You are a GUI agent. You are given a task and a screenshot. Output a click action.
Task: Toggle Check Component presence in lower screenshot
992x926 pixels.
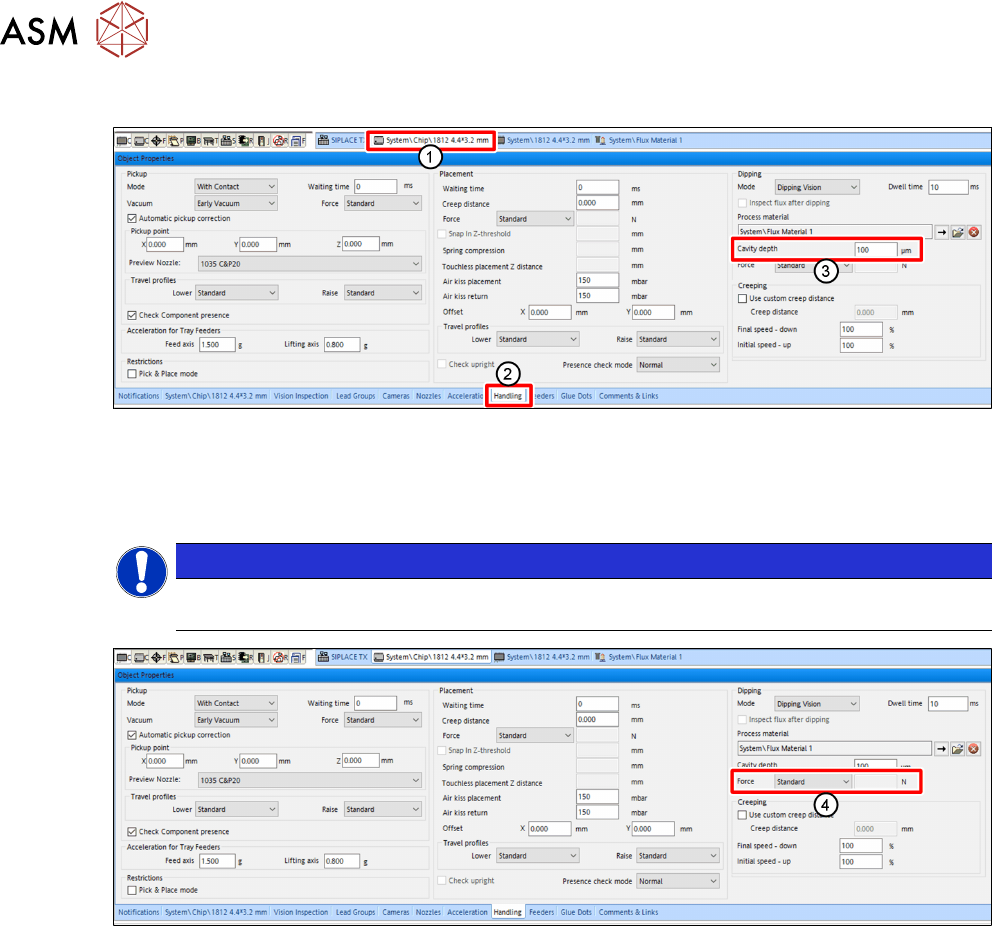(132, 832)
